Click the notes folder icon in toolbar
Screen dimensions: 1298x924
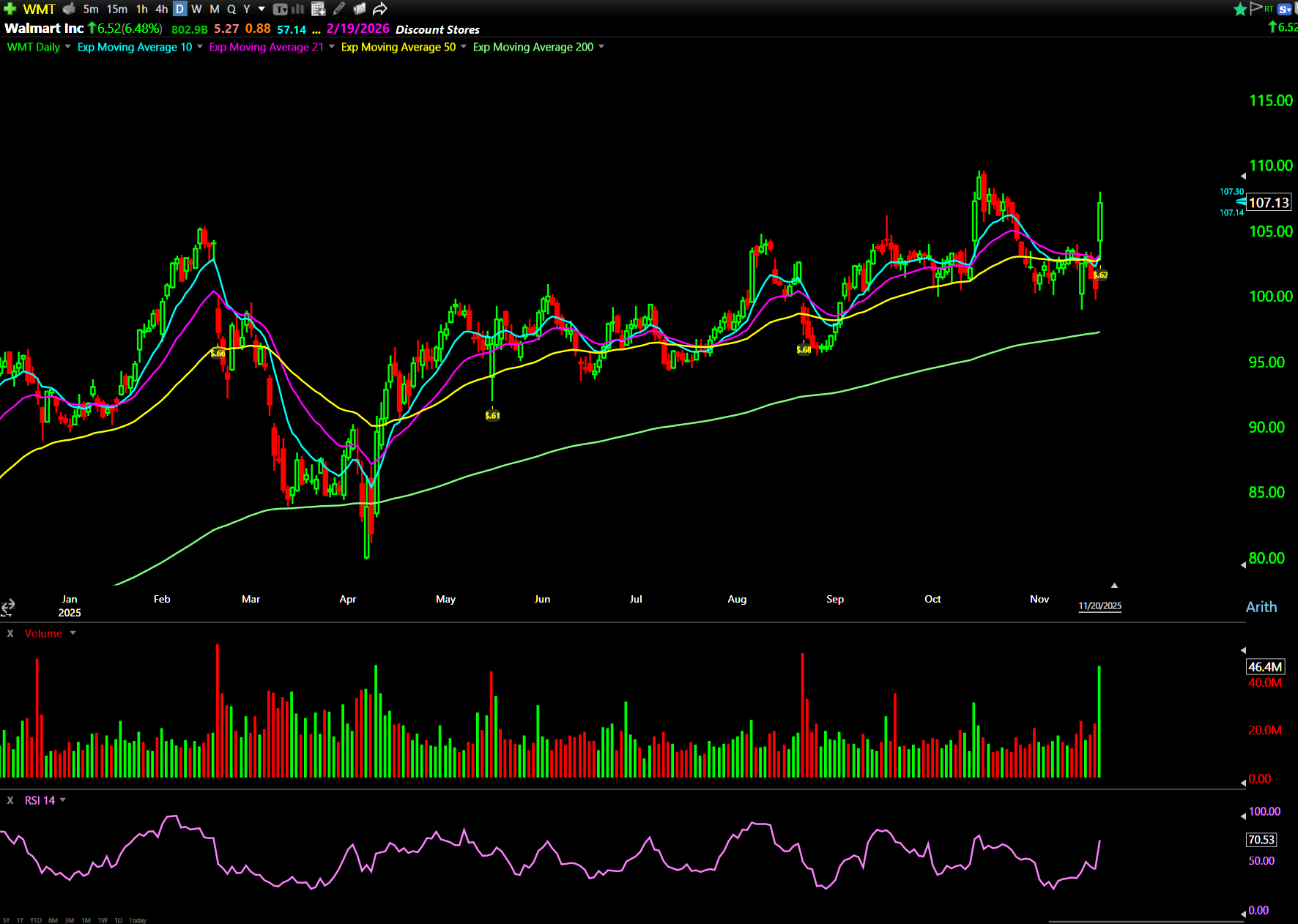tap(359, 9)
